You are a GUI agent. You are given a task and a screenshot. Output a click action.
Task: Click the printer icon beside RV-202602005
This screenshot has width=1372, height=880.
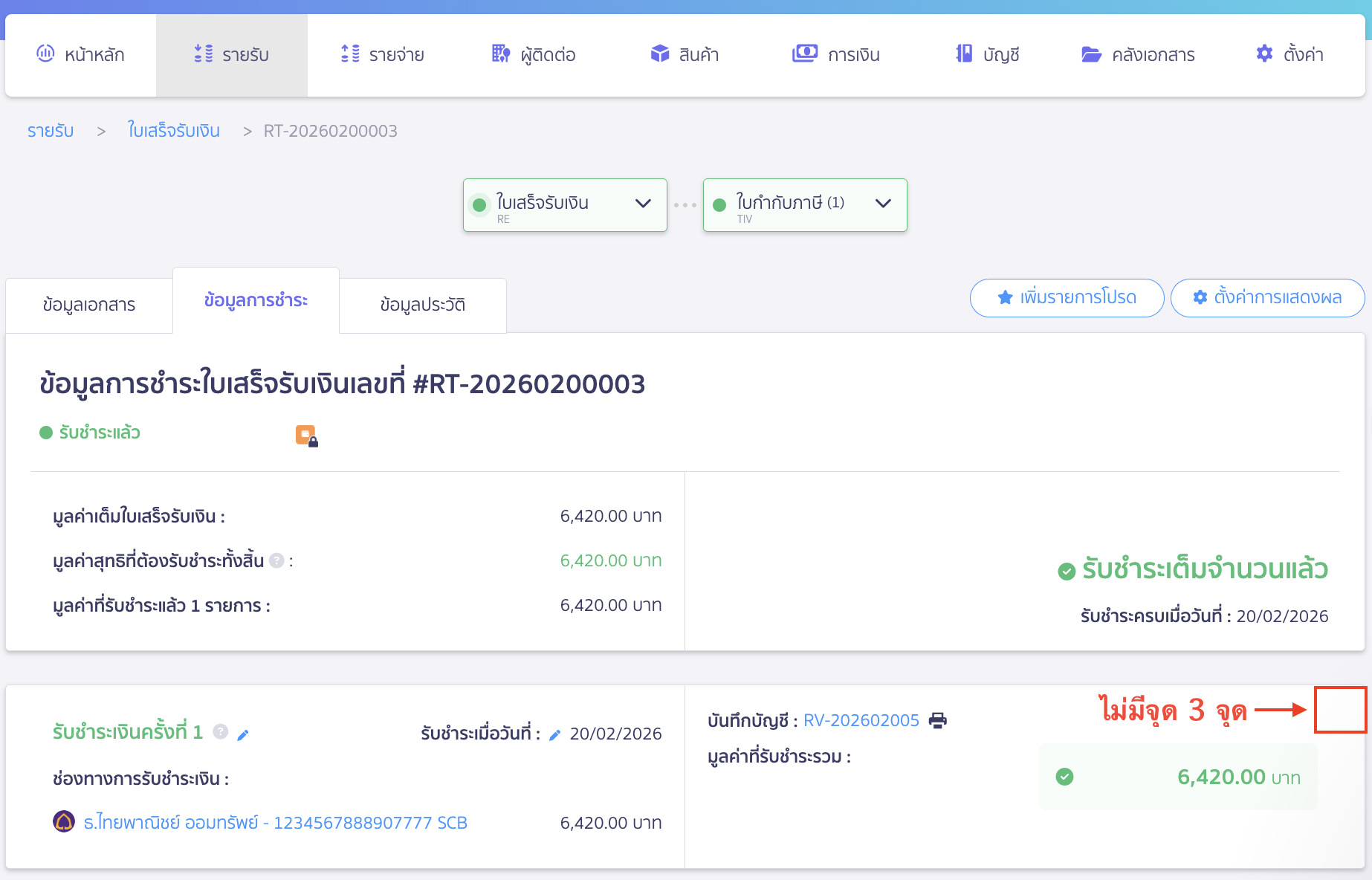click(938, 720)
